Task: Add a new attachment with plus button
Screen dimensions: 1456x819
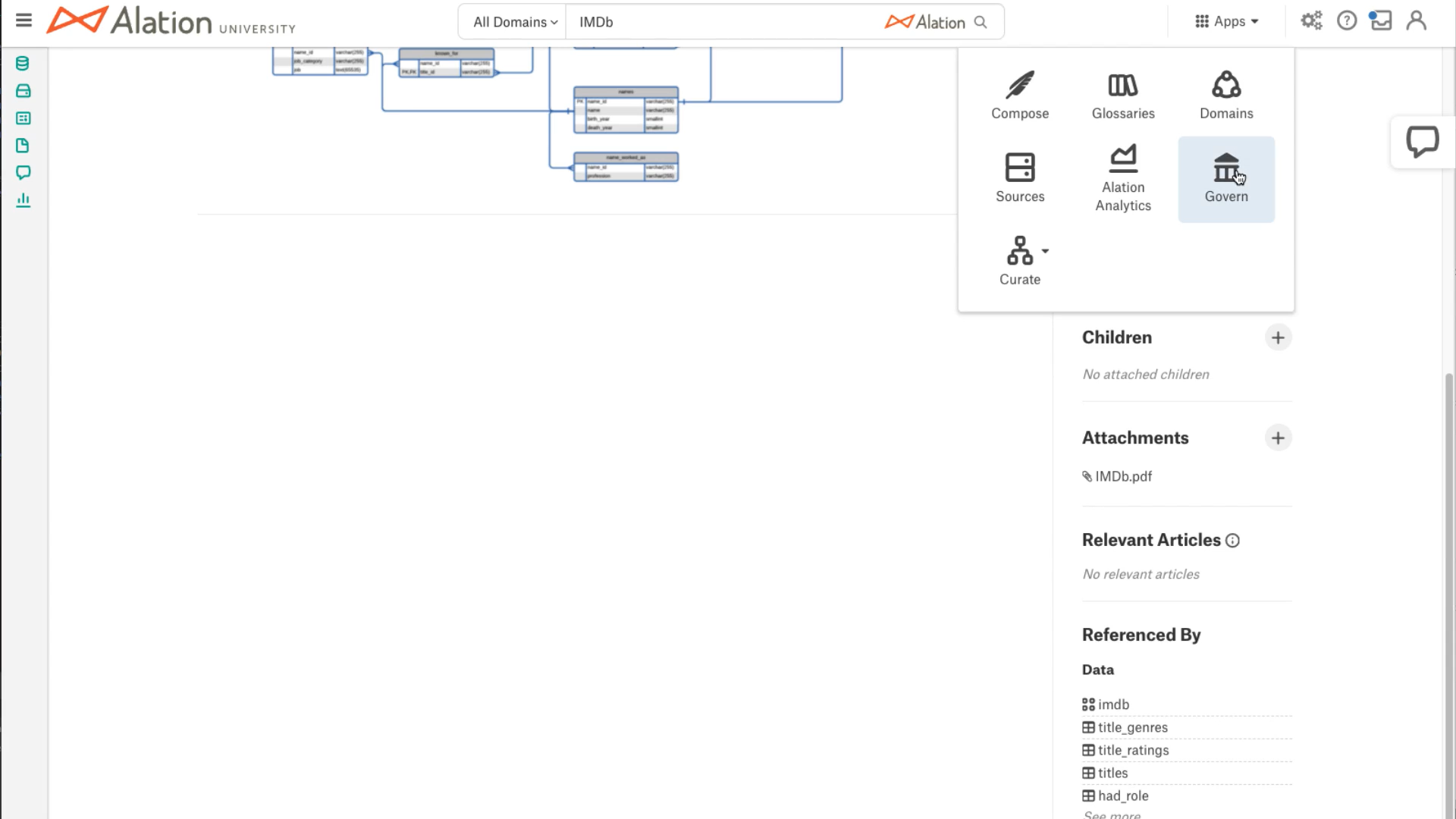Action: pyautogui.click(x=1278, y=438)
